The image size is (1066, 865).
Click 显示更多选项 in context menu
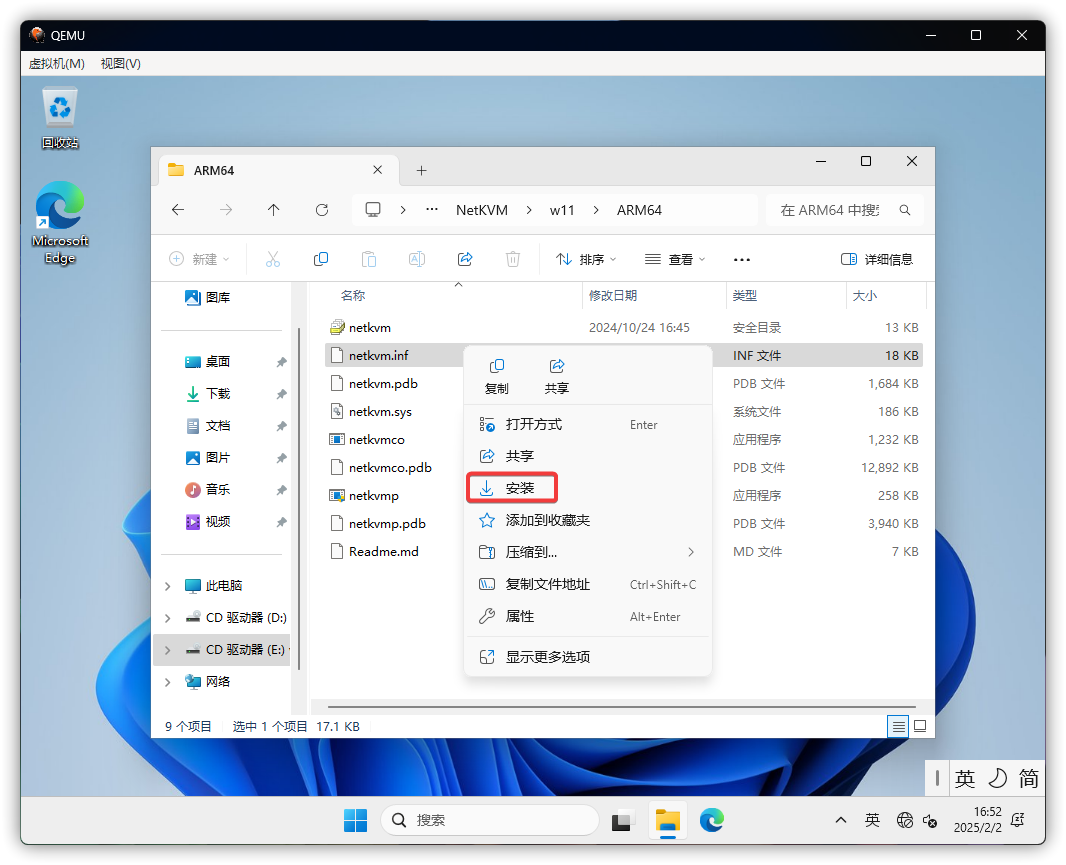548,657
